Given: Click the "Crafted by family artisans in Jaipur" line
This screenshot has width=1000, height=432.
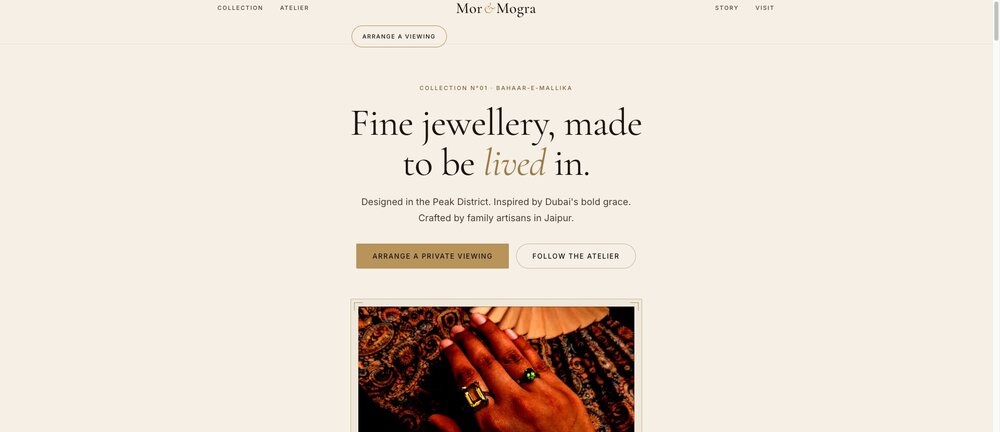Looking at the screenshot, I should point(496,218).
